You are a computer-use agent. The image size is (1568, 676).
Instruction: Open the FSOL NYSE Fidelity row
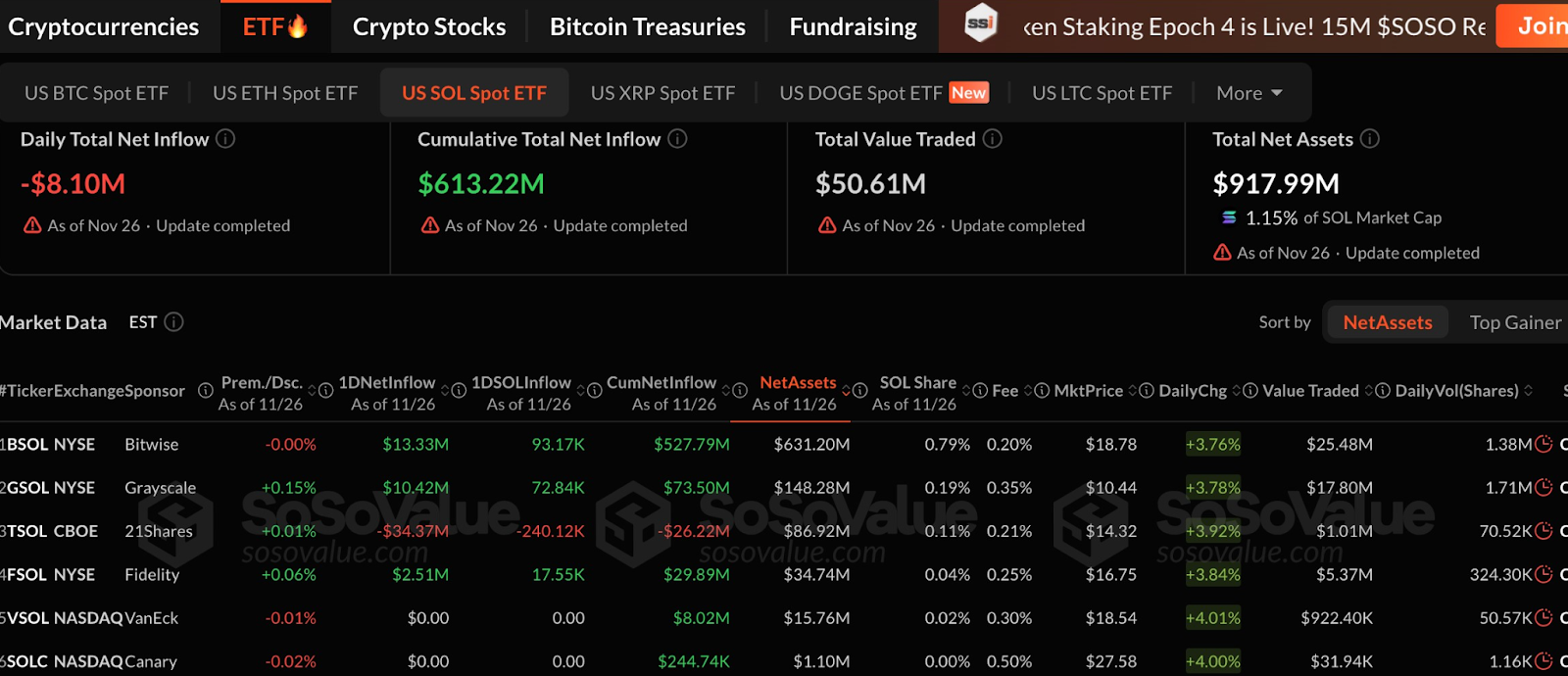tap(784, 574)
